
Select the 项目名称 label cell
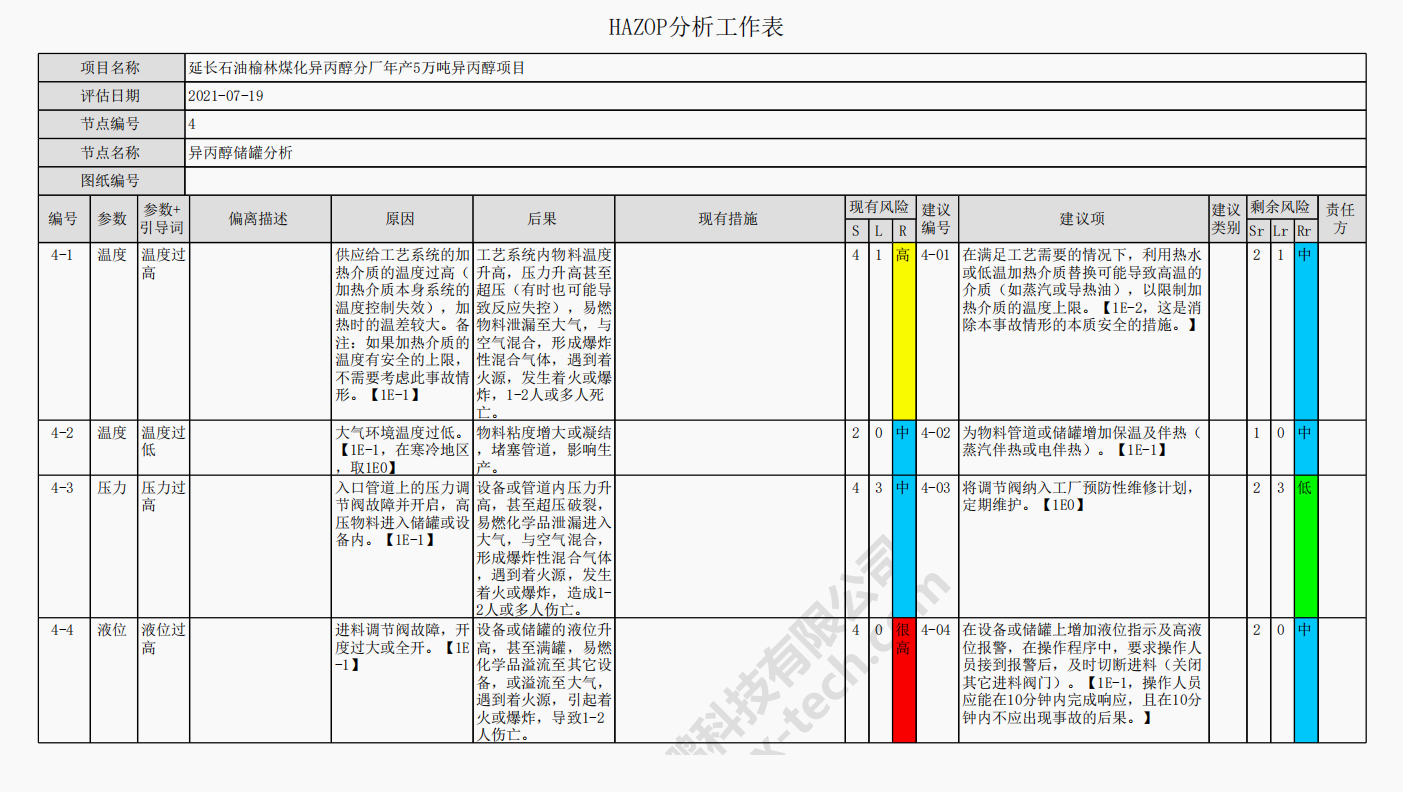point(112,68)
